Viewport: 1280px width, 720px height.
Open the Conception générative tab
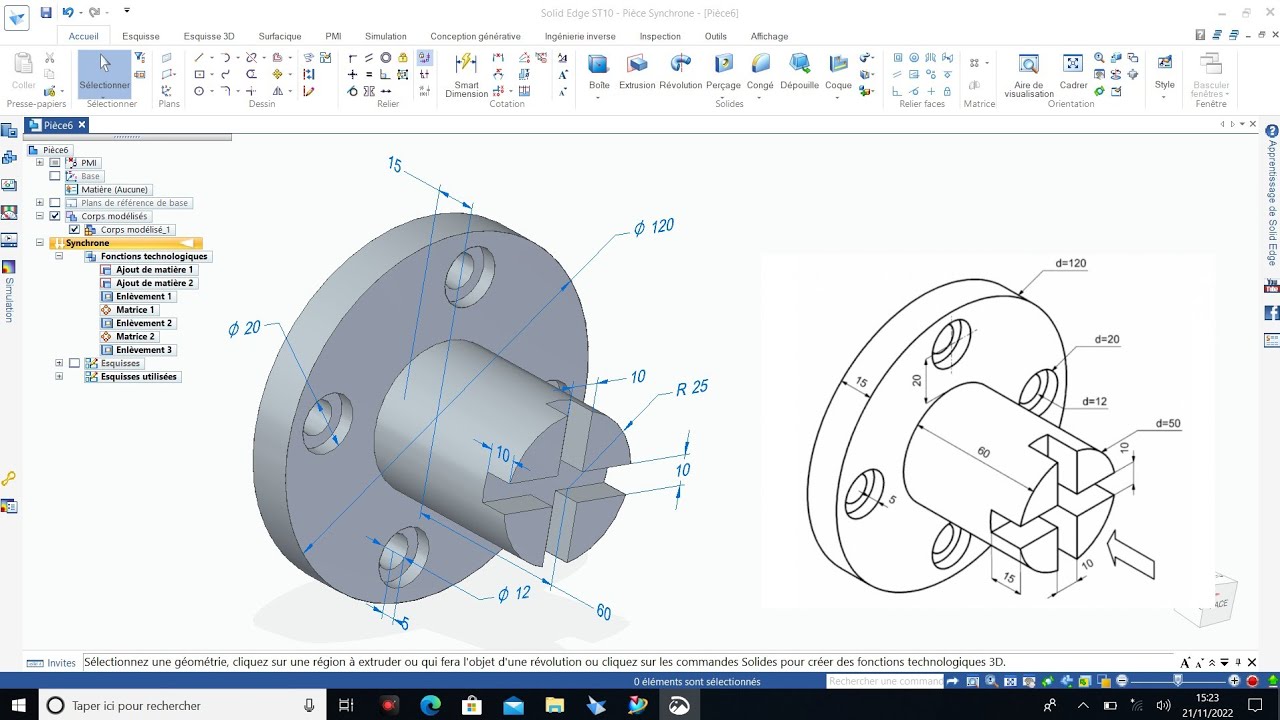point(476,36)
